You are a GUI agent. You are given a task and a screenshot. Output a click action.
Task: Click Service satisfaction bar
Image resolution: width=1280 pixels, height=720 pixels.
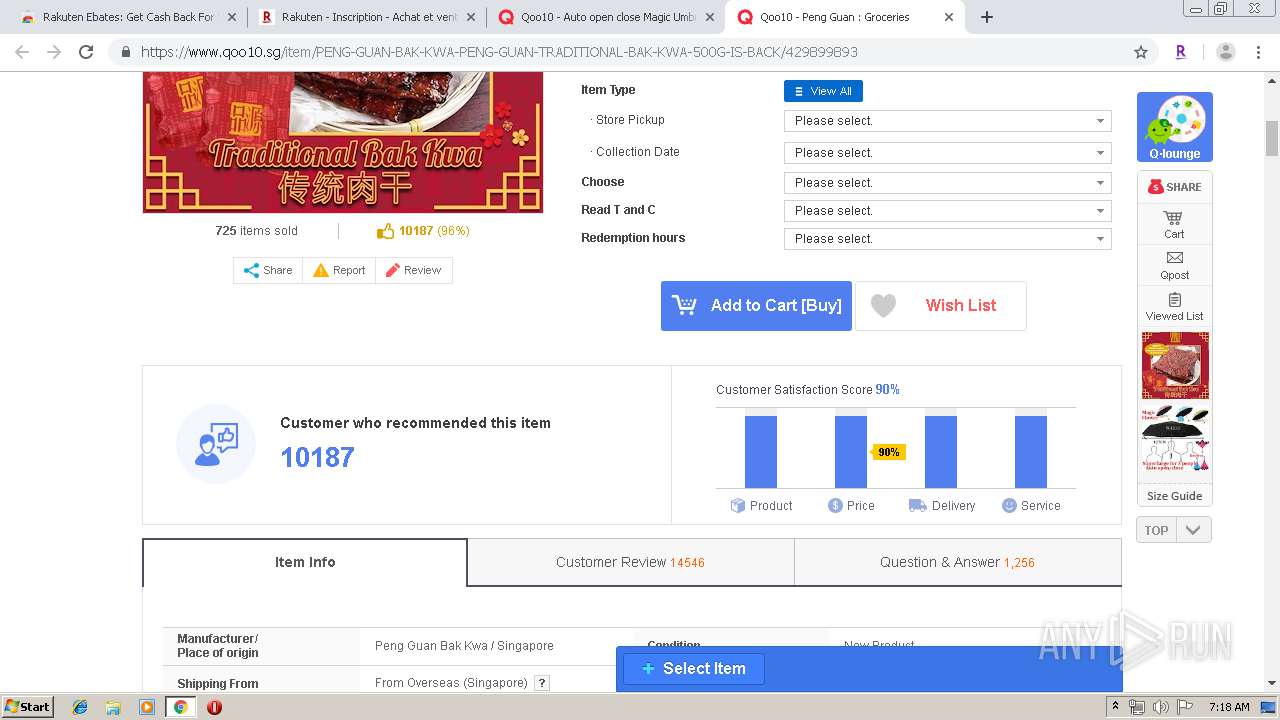1031,451
